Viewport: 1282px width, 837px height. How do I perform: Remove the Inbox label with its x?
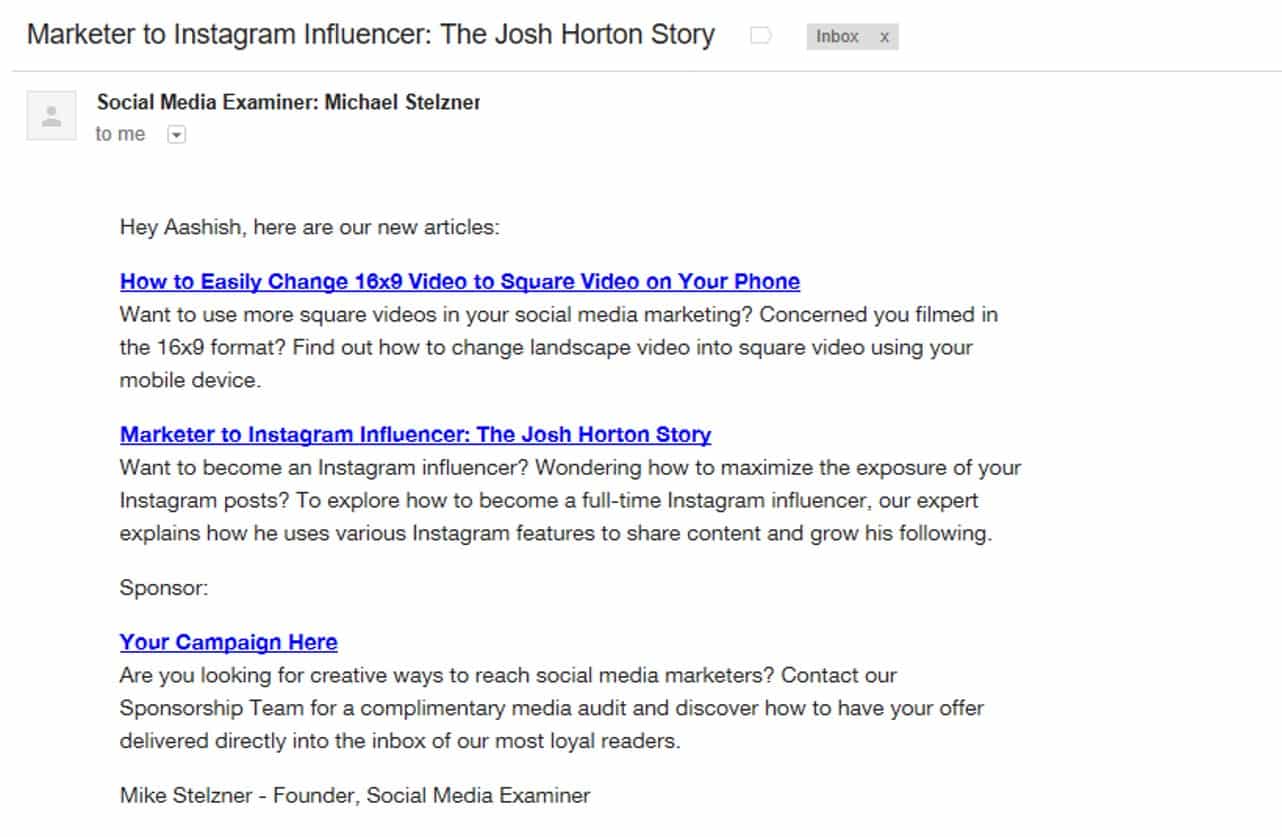[x=884, y=37]
